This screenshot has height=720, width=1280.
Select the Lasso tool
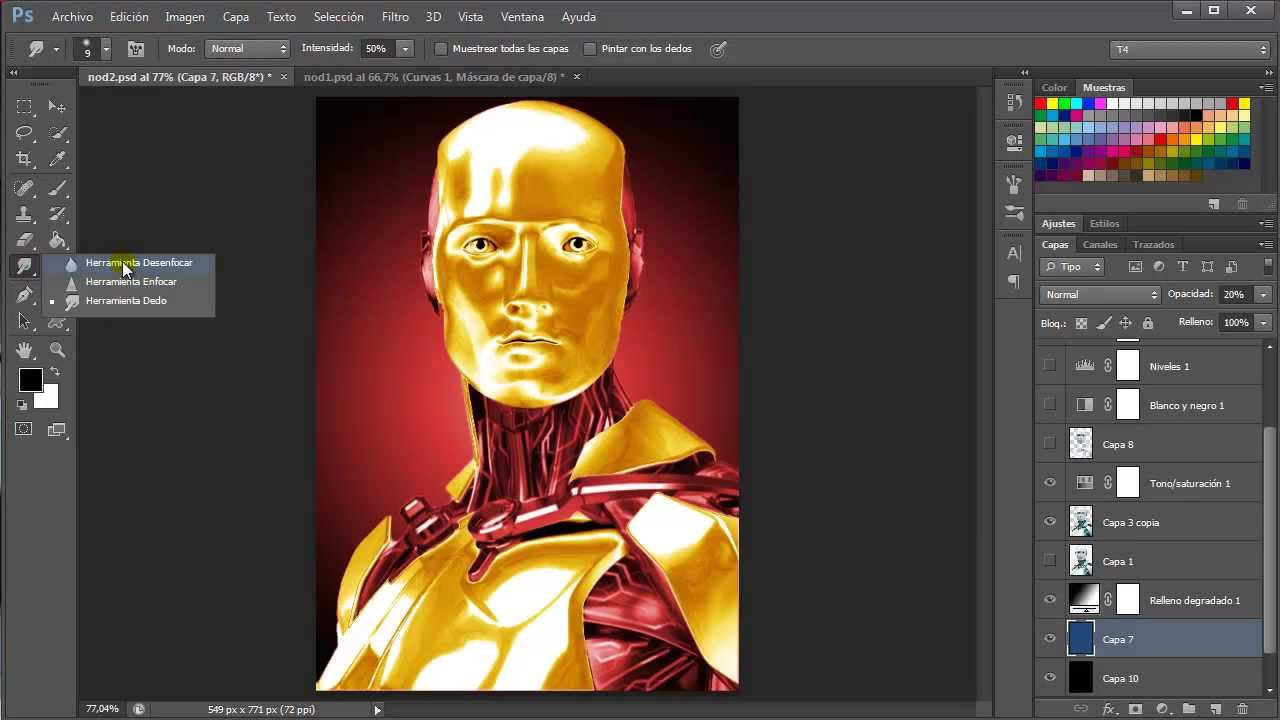pos(24,133)
